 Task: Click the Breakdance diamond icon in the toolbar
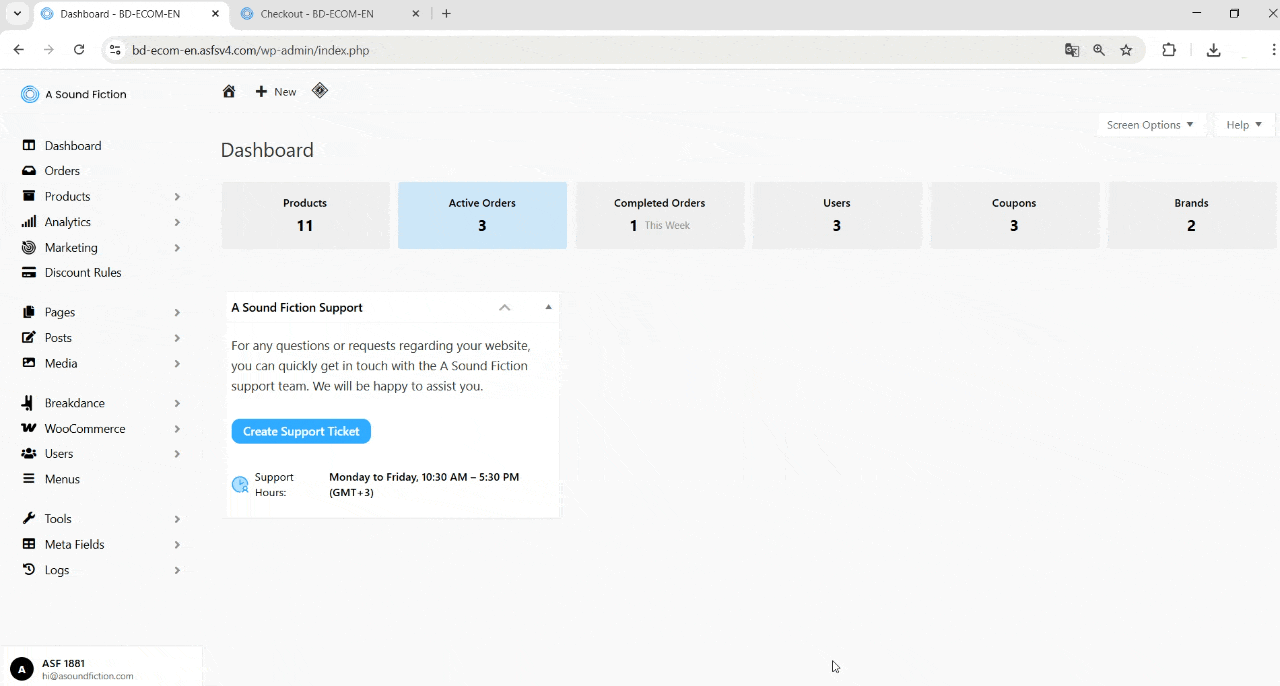click(319, 90)
